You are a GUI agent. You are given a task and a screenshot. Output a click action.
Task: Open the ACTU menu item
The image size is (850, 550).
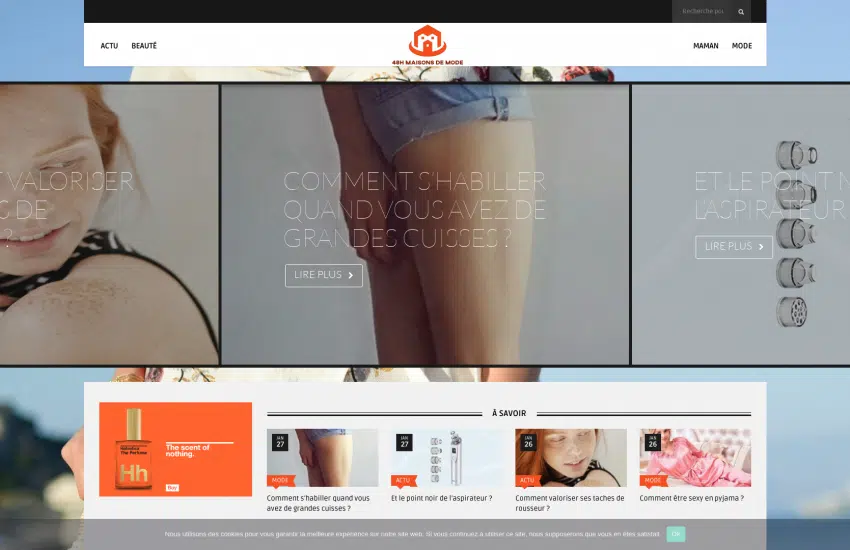pyautogui.click(x=109, y=46)
